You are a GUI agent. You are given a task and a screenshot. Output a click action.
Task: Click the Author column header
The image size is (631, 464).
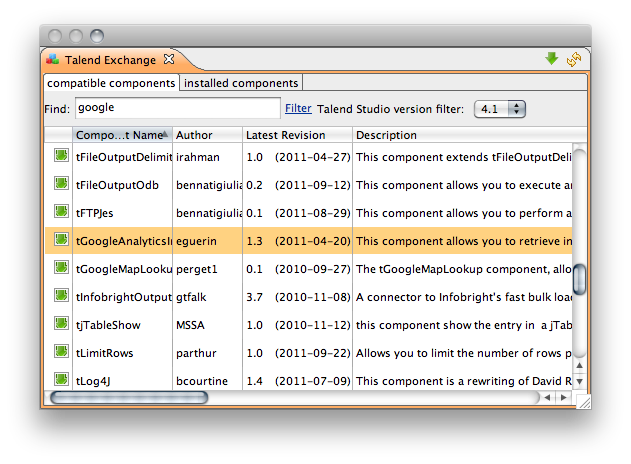coord(206,135)
